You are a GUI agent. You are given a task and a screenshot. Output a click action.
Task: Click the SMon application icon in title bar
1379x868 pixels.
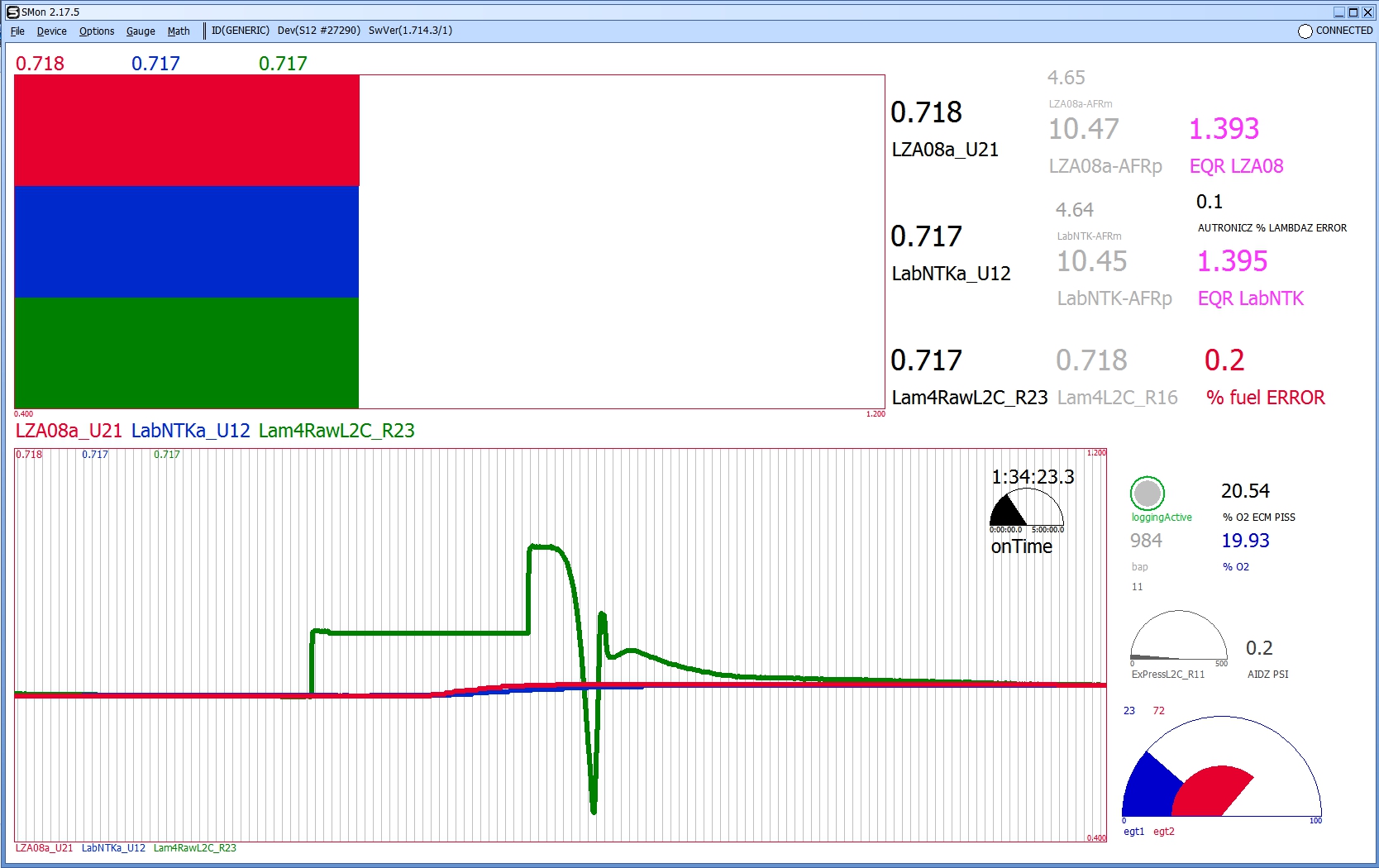click(x=12, y=12)
